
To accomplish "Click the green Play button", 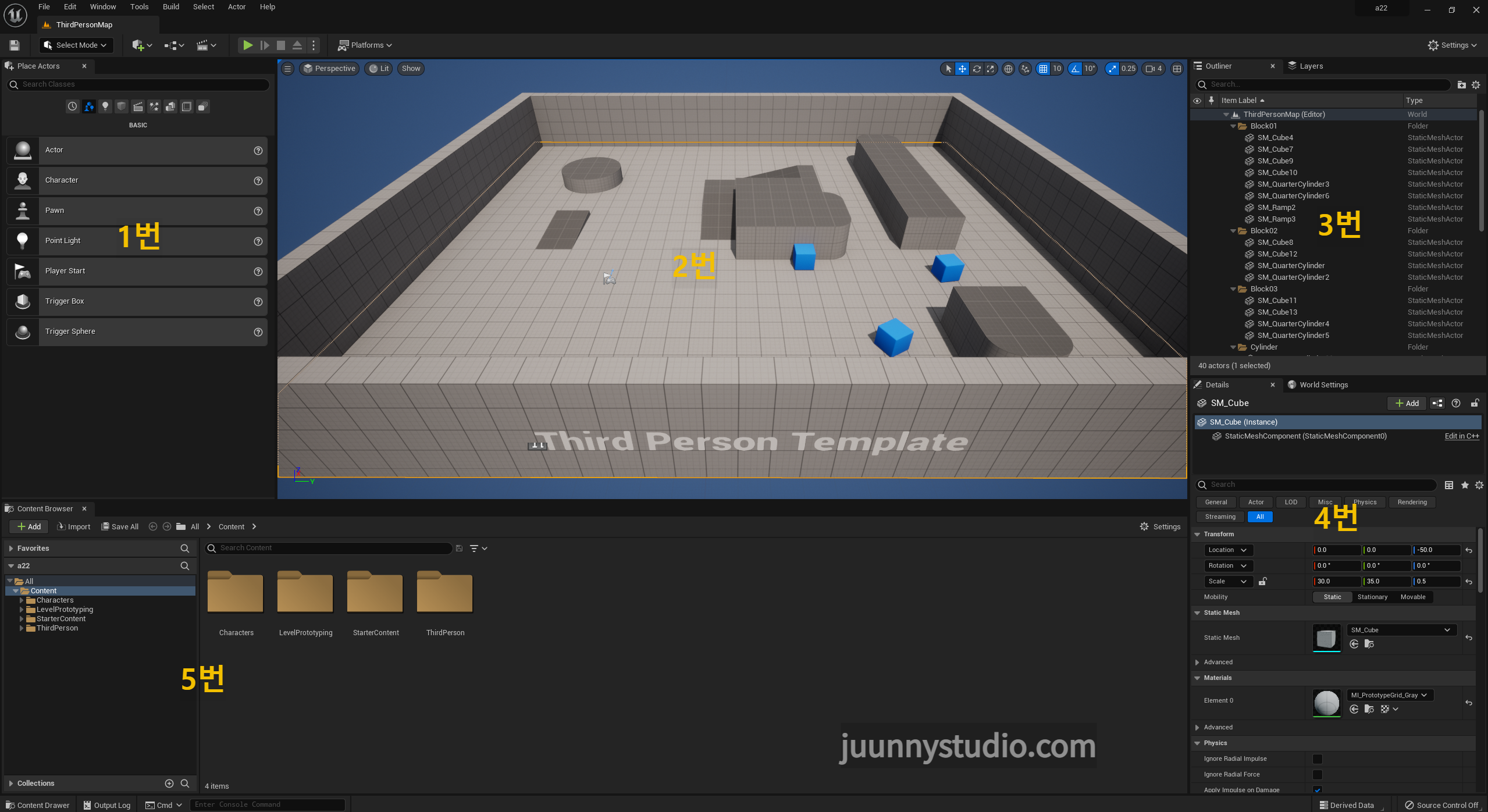I will [x=247, y=45].
